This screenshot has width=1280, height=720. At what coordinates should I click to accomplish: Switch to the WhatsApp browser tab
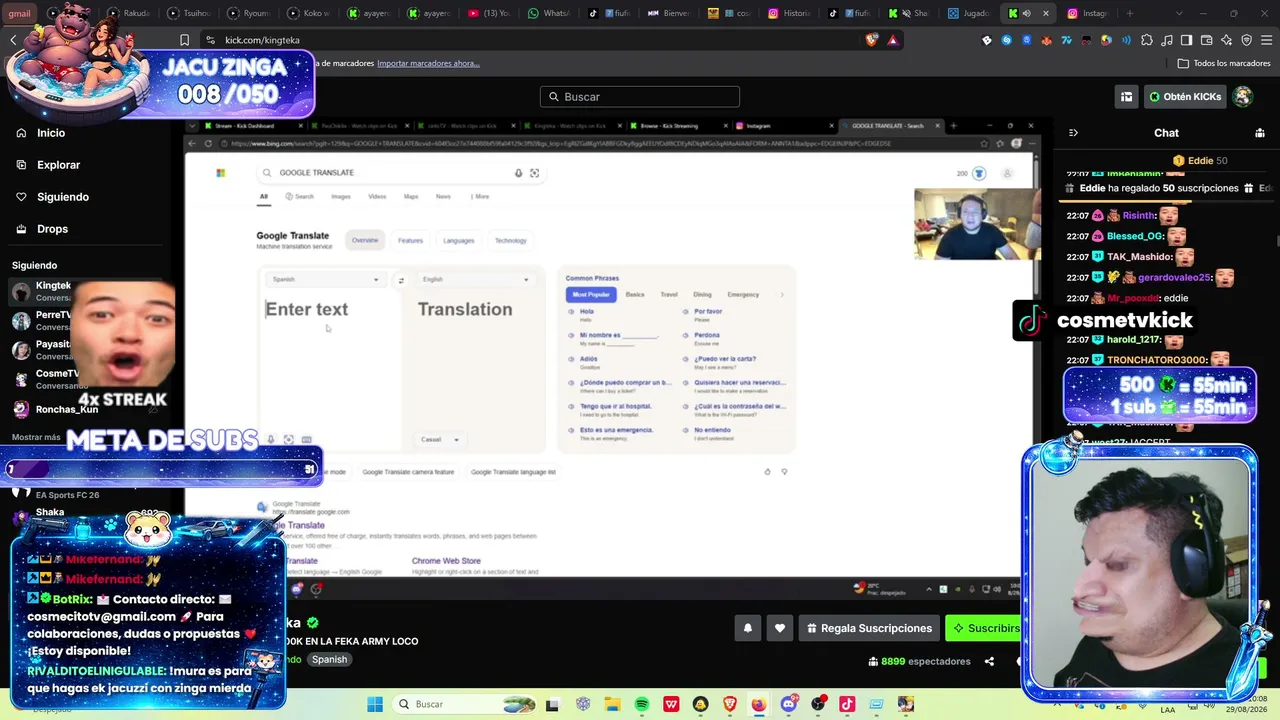coord(549,14)
